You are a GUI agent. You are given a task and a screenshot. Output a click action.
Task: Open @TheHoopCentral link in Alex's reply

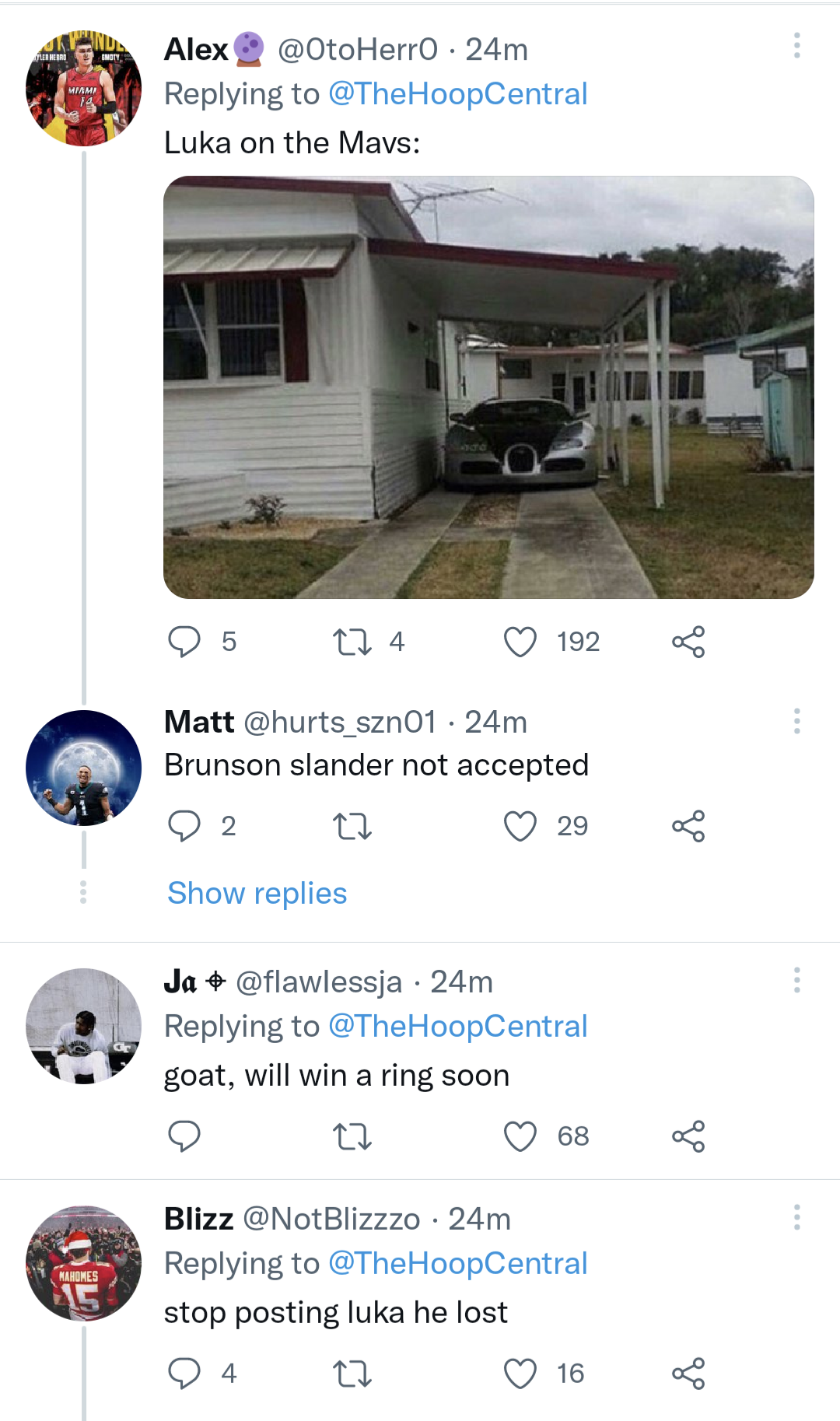coord(457,94)
